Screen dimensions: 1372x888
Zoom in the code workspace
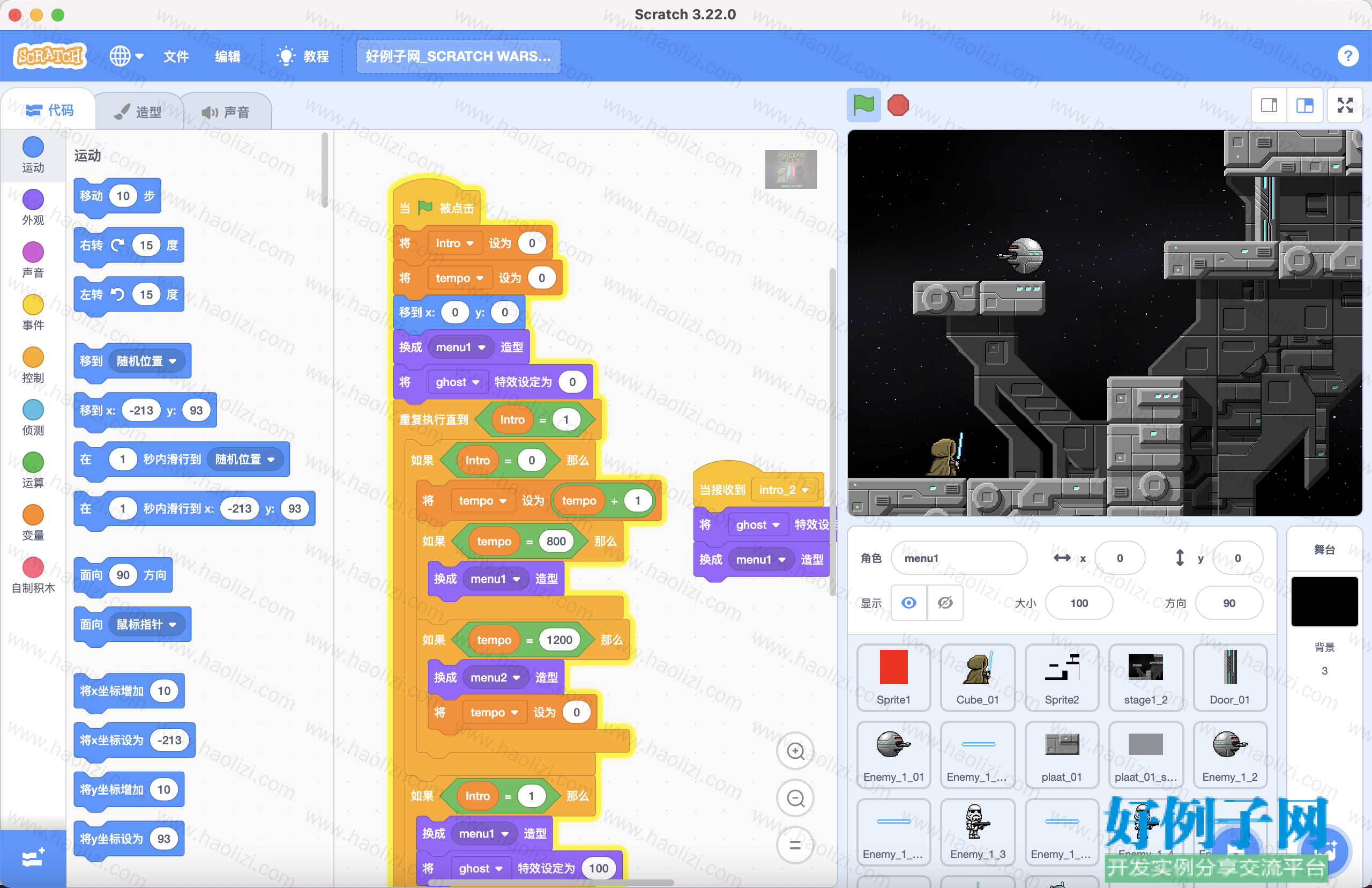(x=795, y=751)
